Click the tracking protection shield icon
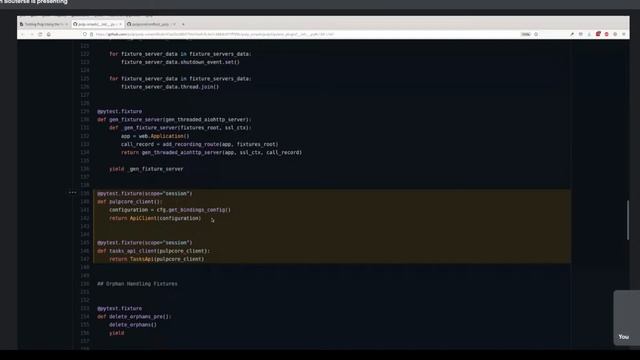This screenshot has height=360, width=640. [85, 34]
